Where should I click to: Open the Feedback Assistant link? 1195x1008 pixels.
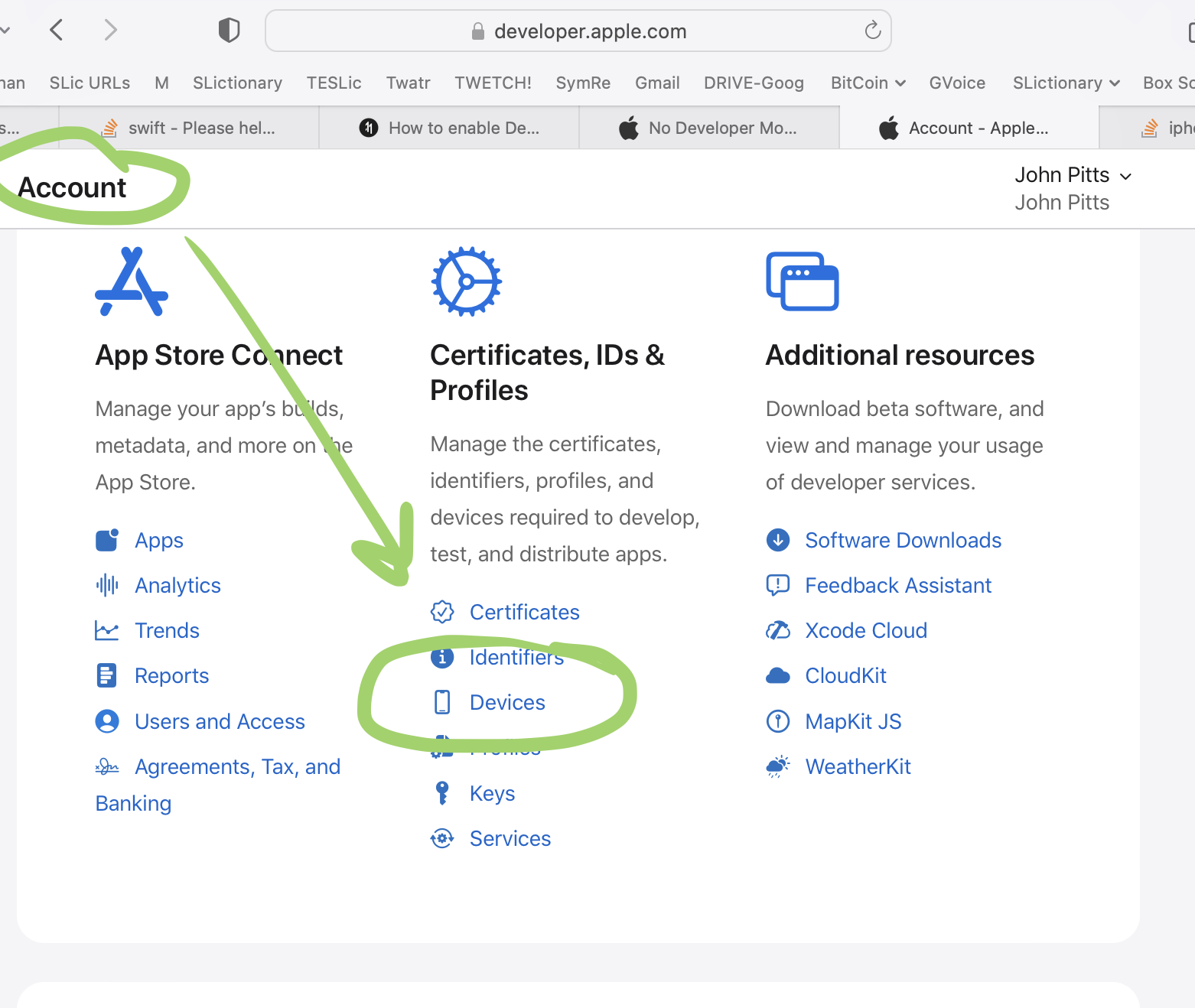(x=898, y=585)
